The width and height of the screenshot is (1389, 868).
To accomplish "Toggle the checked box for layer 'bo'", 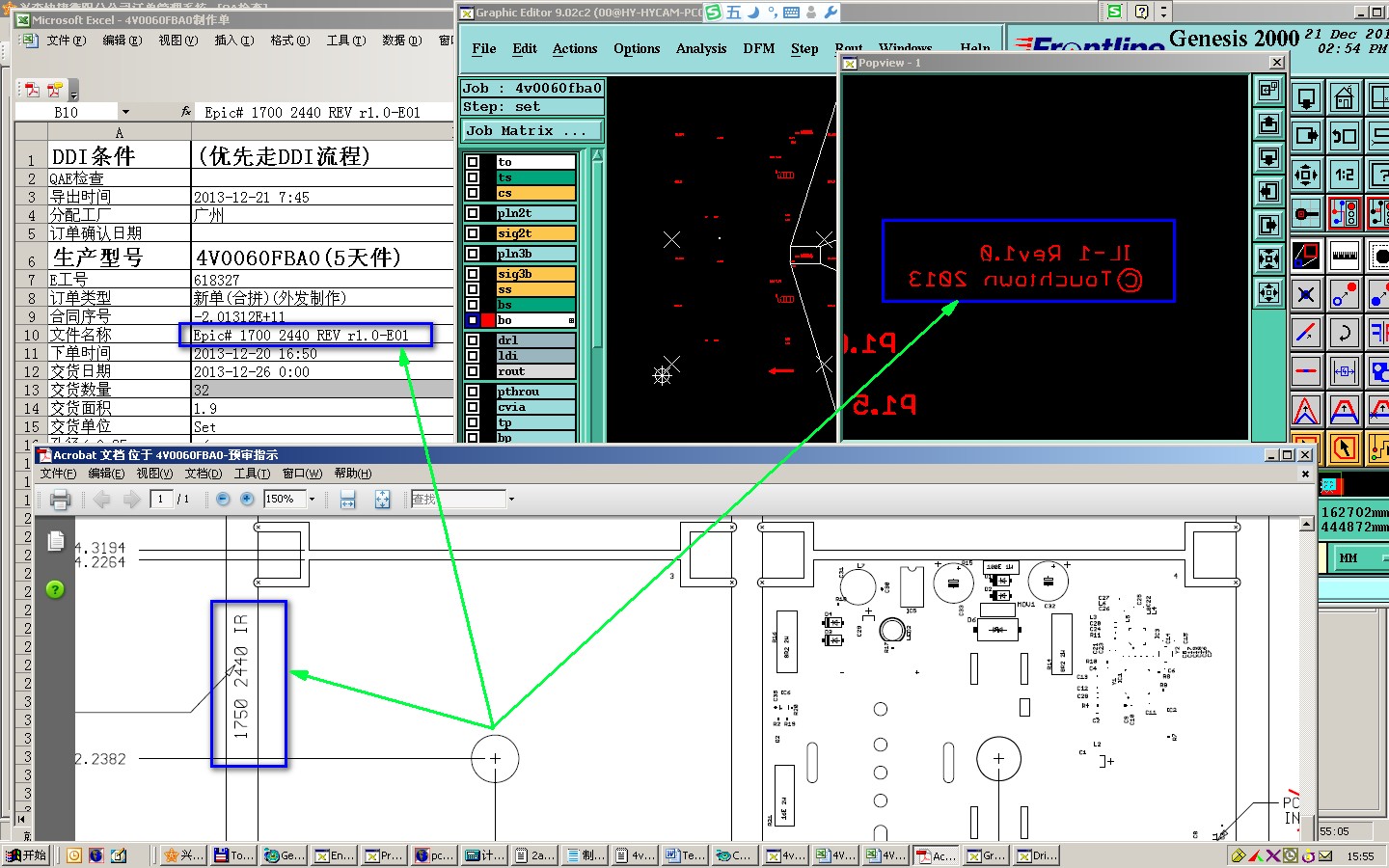I will tap(473, 320).
